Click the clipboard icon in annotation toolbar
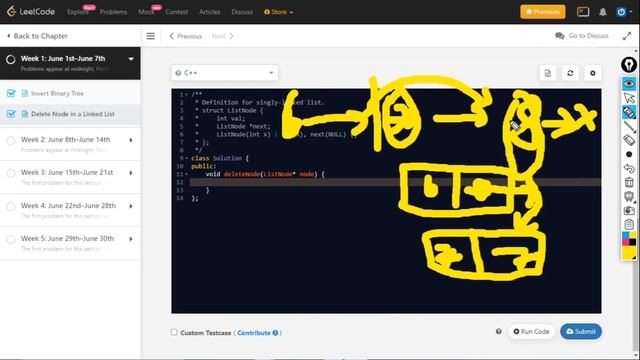This screenshot has width=640, height=360. pos(629,224)
